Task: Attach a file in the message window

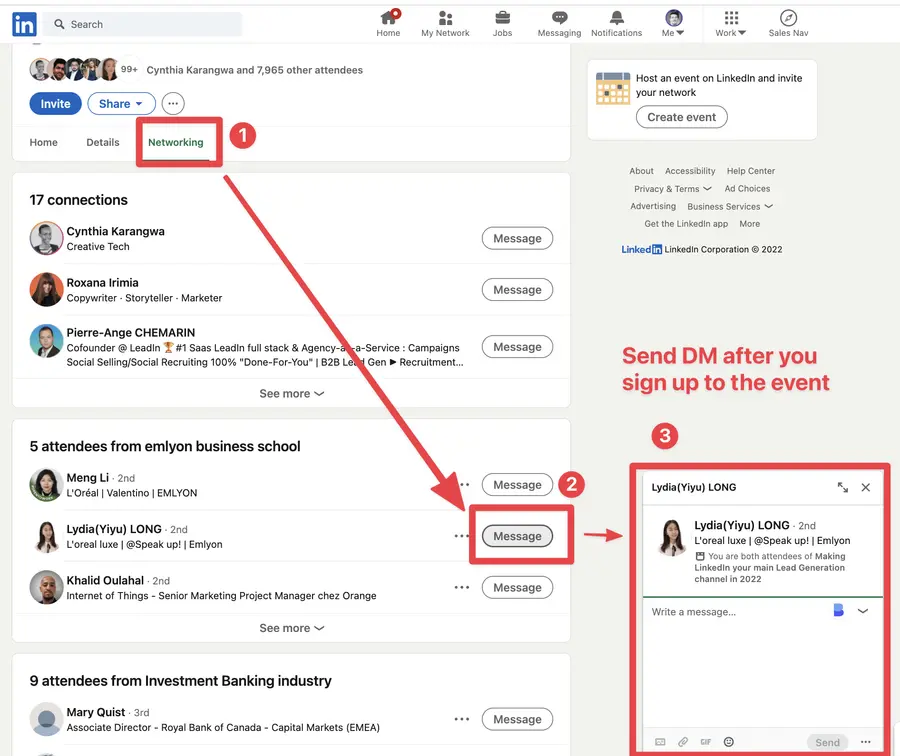Action: pos(682,742)
